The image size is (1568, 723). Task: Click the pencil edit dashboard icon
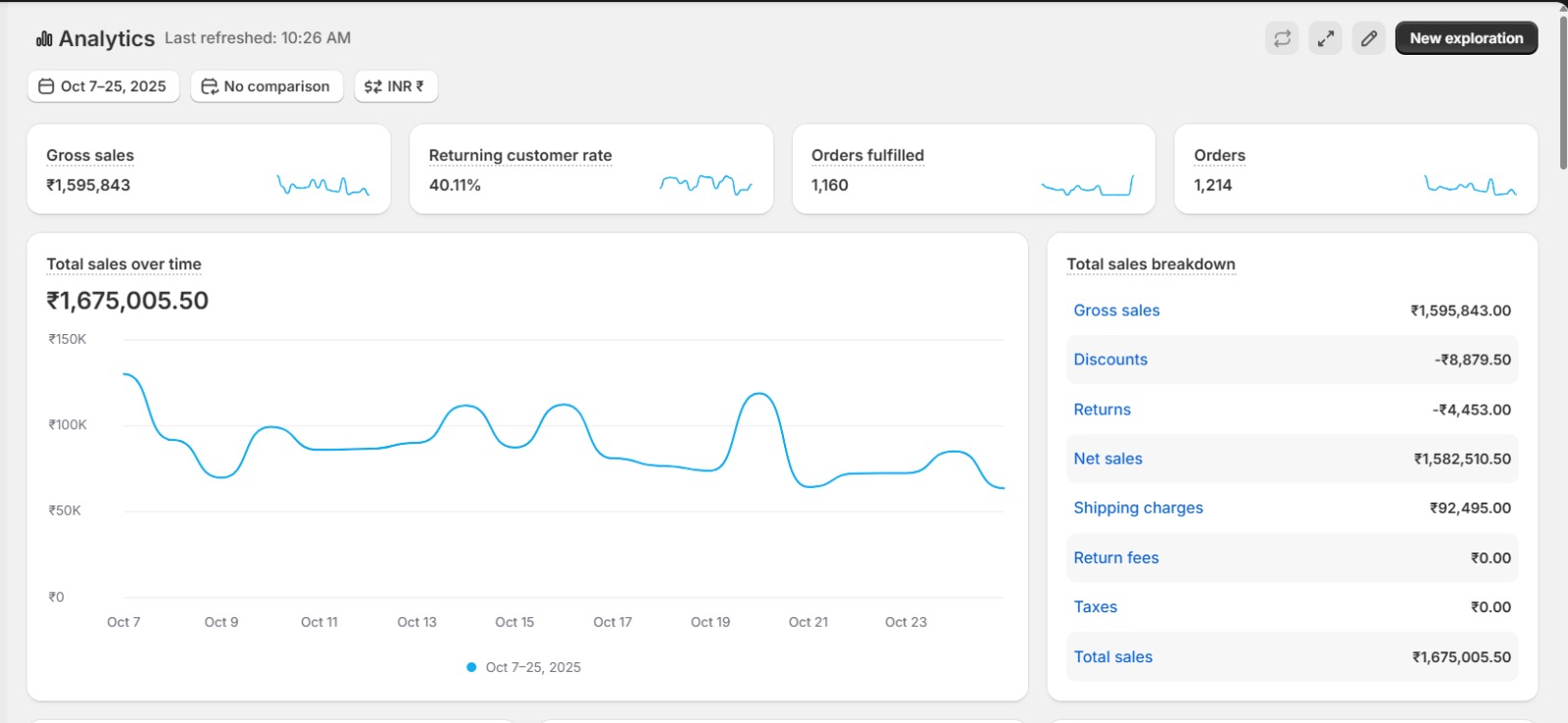tap(1369, 38)
